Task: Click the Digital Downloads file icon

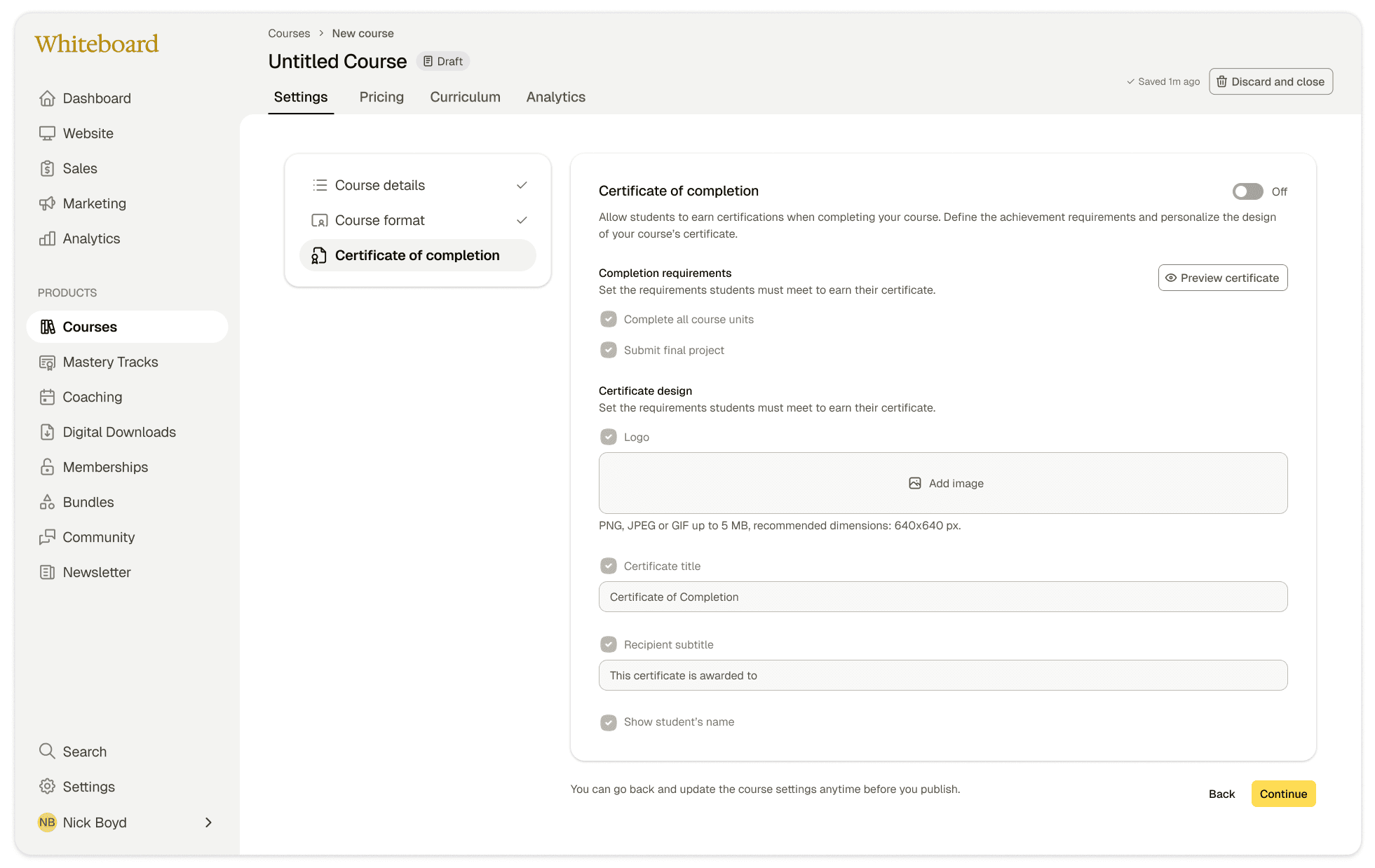Action: click(x=47, y=432)
